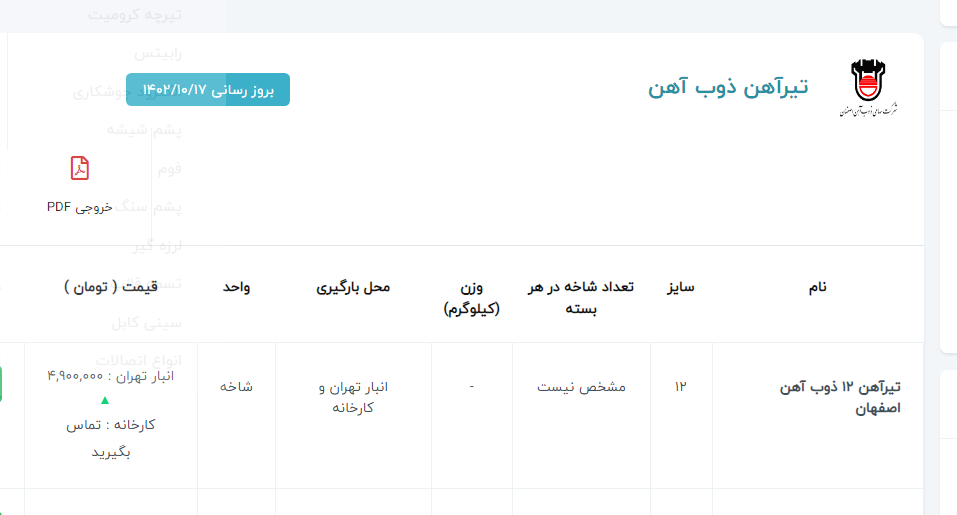
Task: Click the 'سایز' column header
Action: (x=681, y=288)
